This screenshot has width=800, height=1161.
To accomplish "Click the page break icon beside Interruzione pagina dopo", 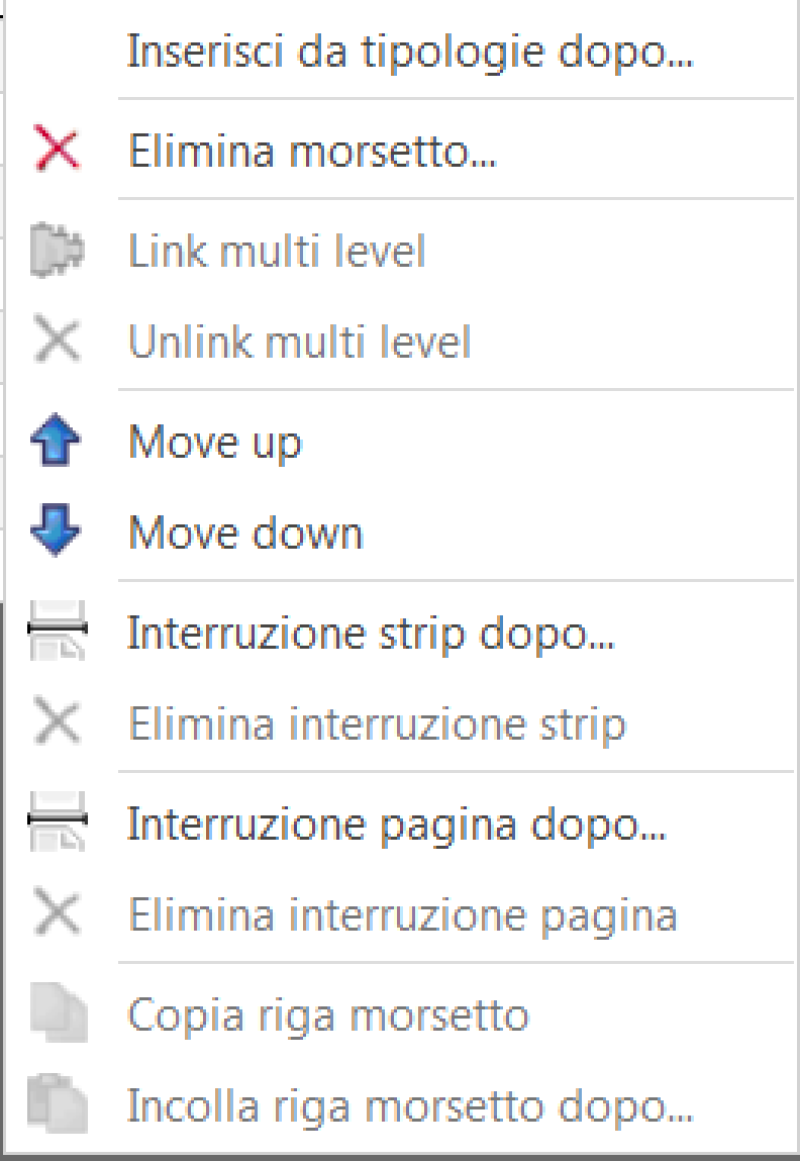I will 57,820.
